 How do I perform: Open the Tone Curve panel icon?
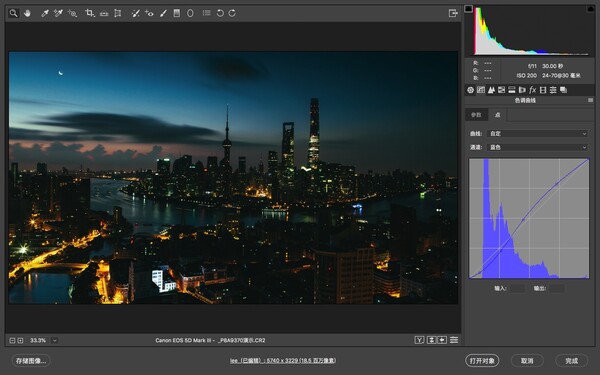click(481, 90)
